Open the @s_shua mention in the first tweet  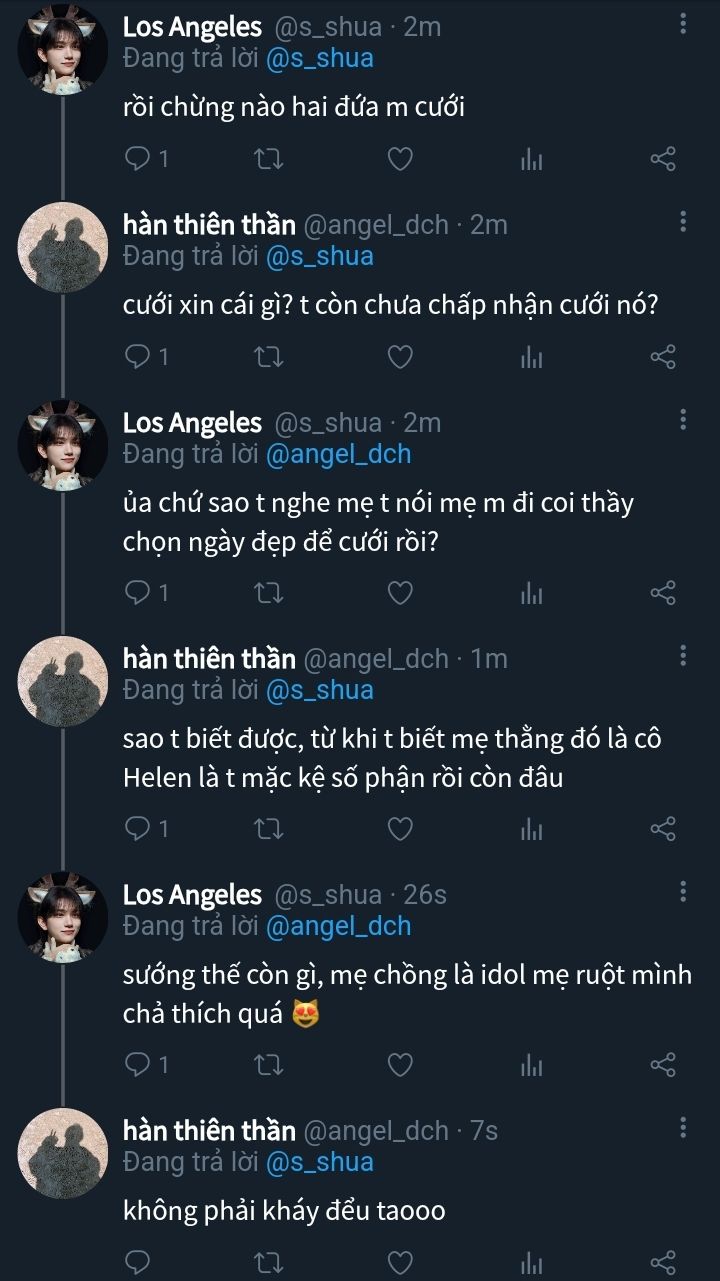pyautogui.click(x=319, y=58)
